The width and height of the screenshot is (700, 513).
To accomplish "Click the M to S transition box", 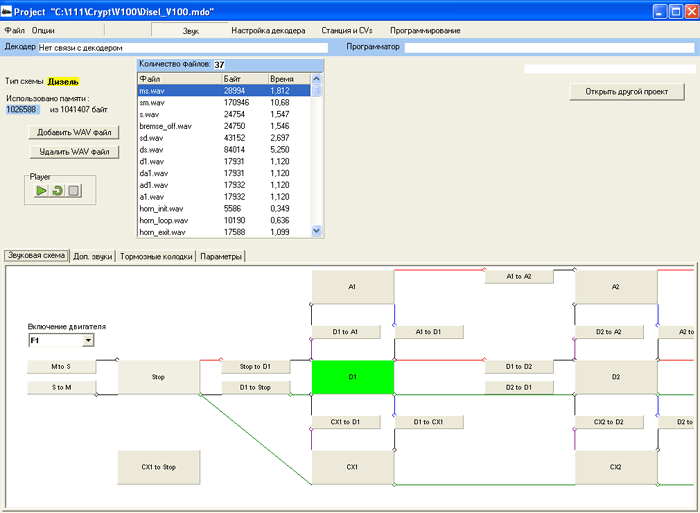I will click(x=62, y=367).
